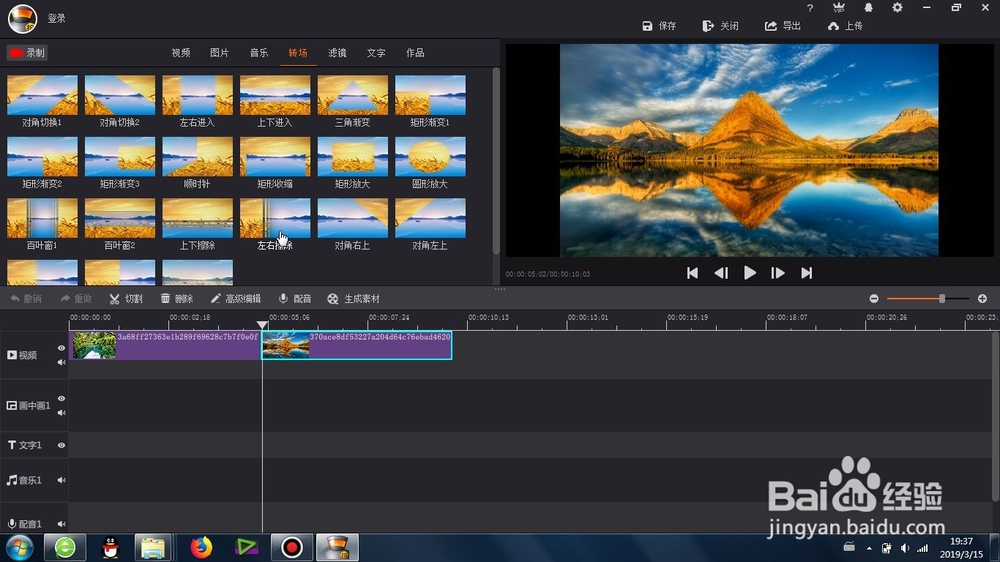Toggle visibility of the 视频 track
Viewport: 1000px width, 562px height.
[61, 348]
